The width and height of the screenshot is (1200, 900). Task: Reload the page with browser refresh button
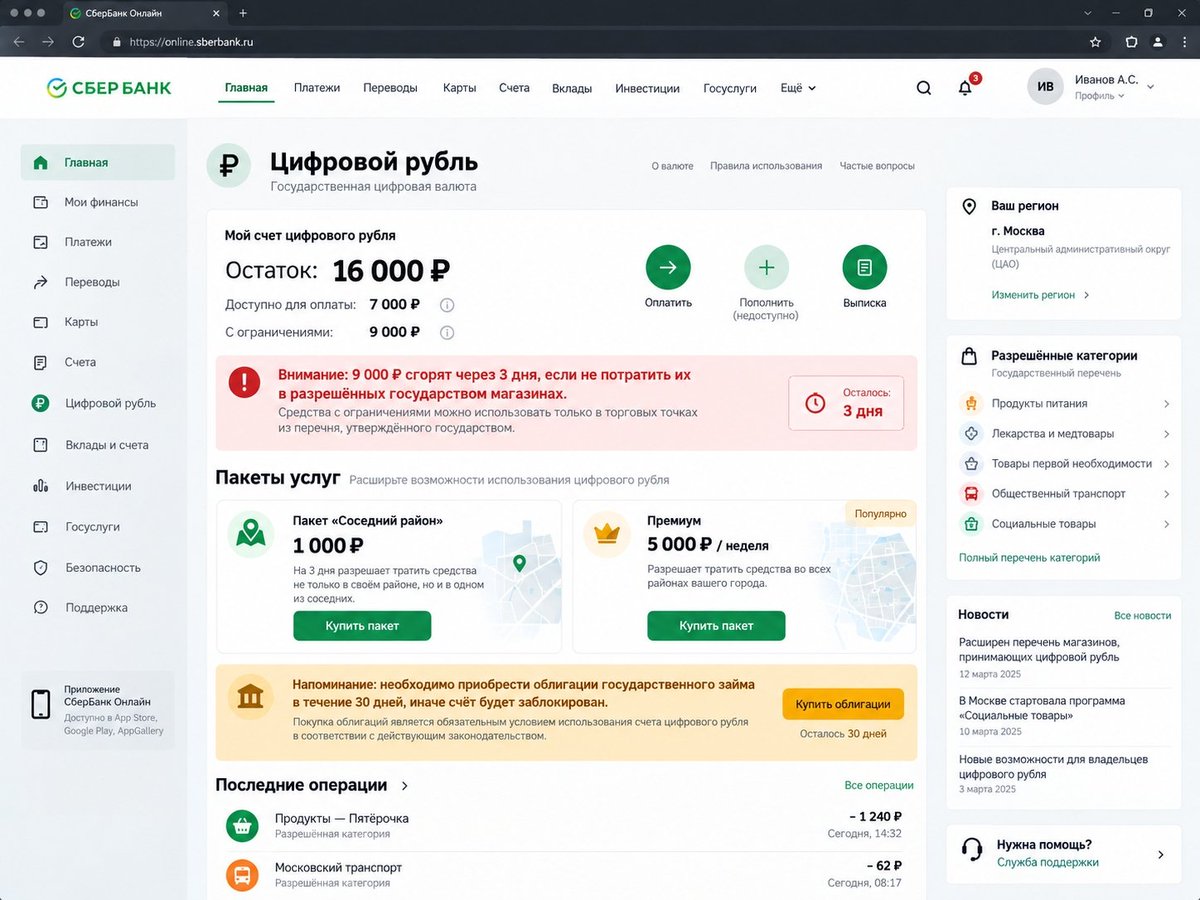point(78,42)
